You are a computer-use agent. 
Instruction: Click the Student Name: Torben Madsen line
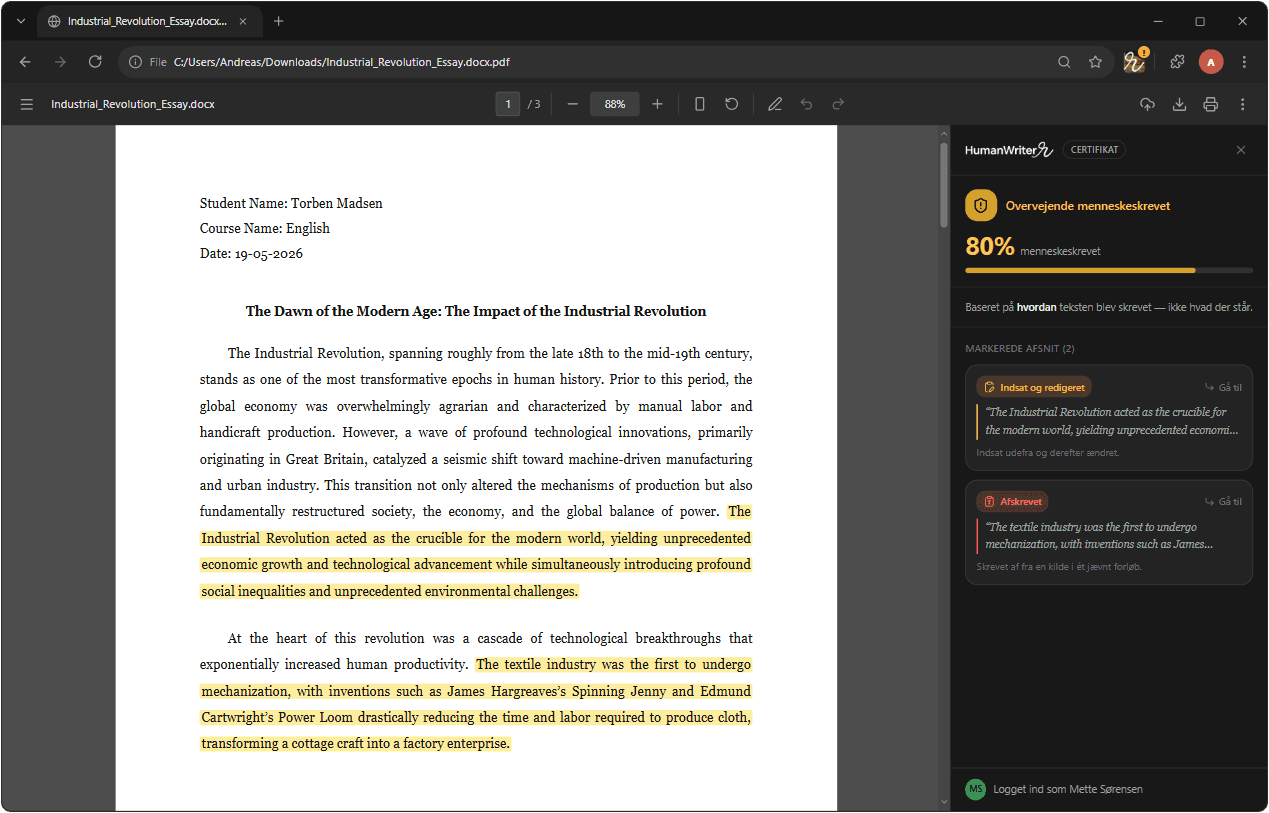291,203
